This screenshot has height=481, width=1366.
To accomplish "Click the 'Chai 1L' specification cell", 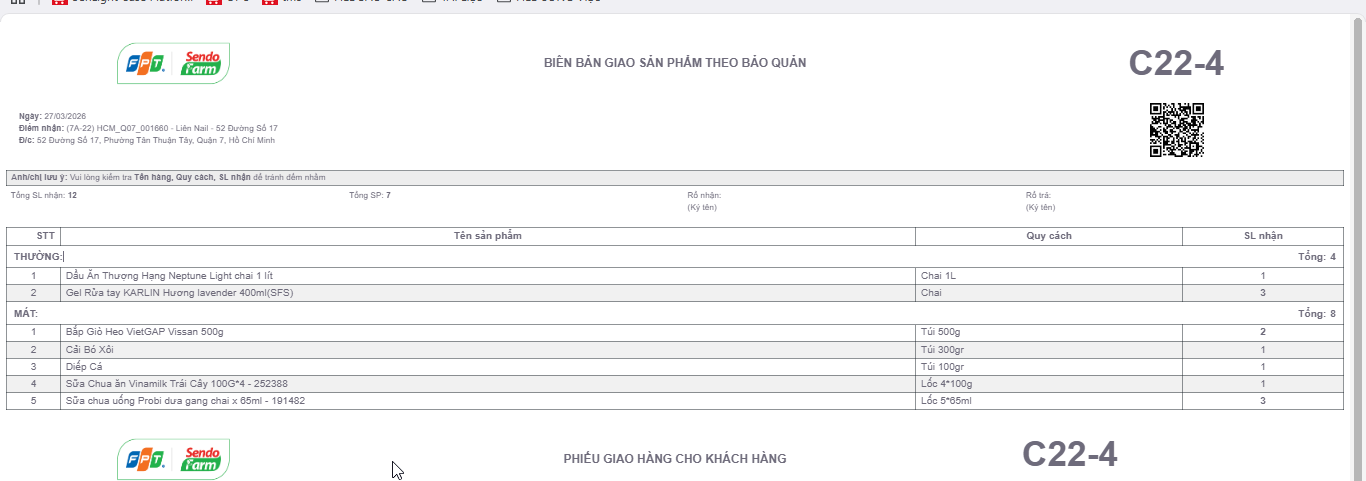I will (1049, 276).
